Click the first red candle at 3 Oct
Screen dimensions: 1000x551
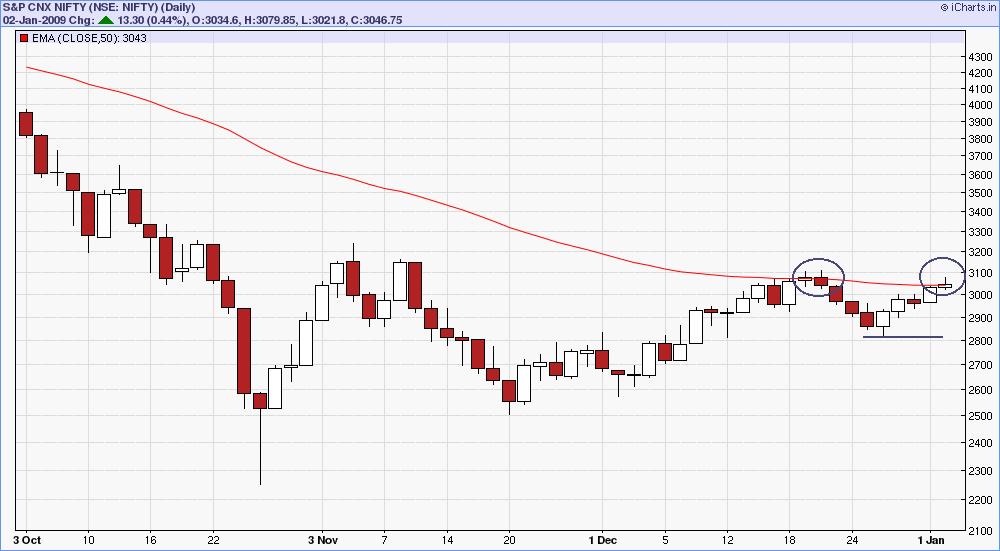[26, 124]
